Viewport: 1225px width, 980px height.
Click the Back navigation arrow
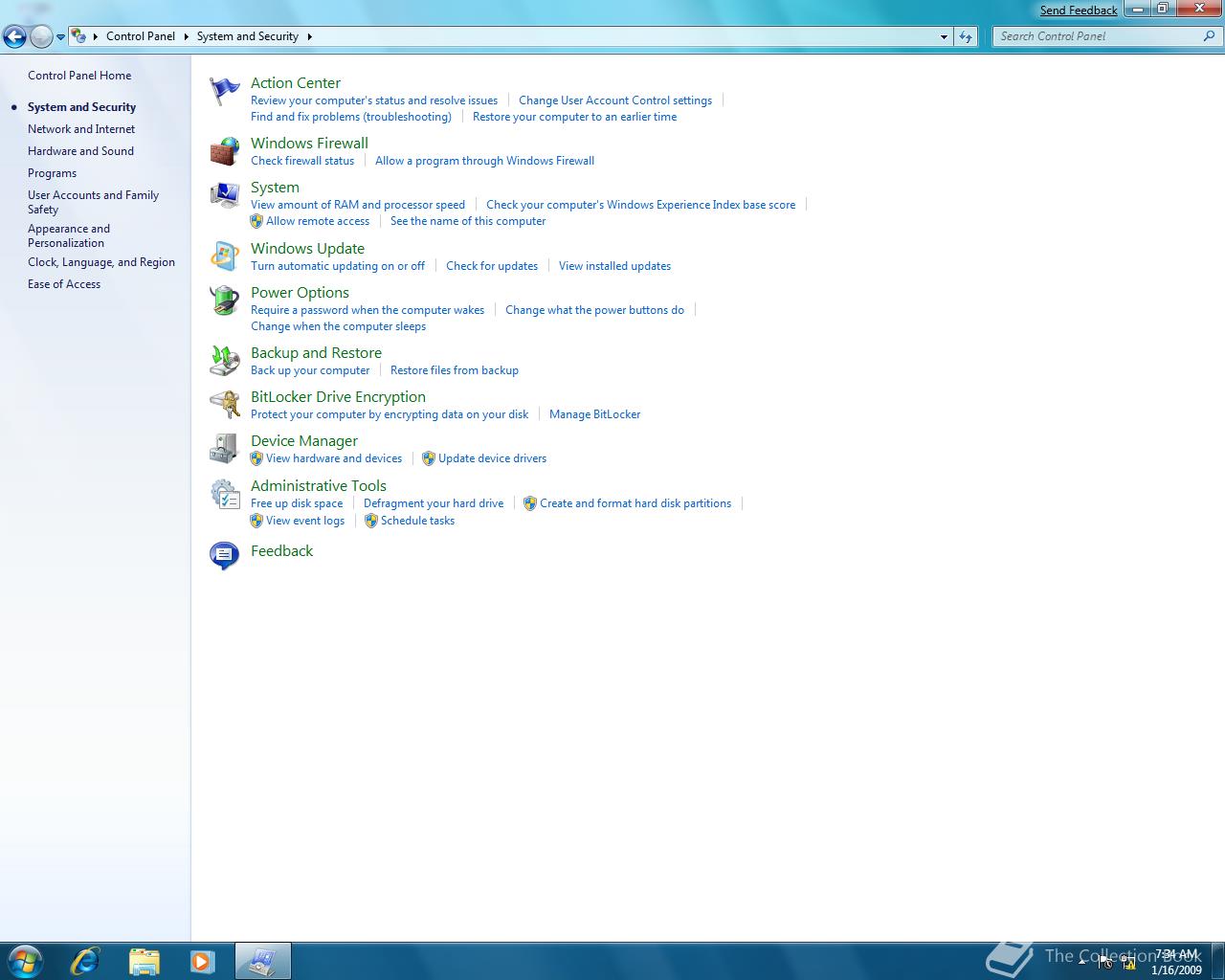coord(14,36)
